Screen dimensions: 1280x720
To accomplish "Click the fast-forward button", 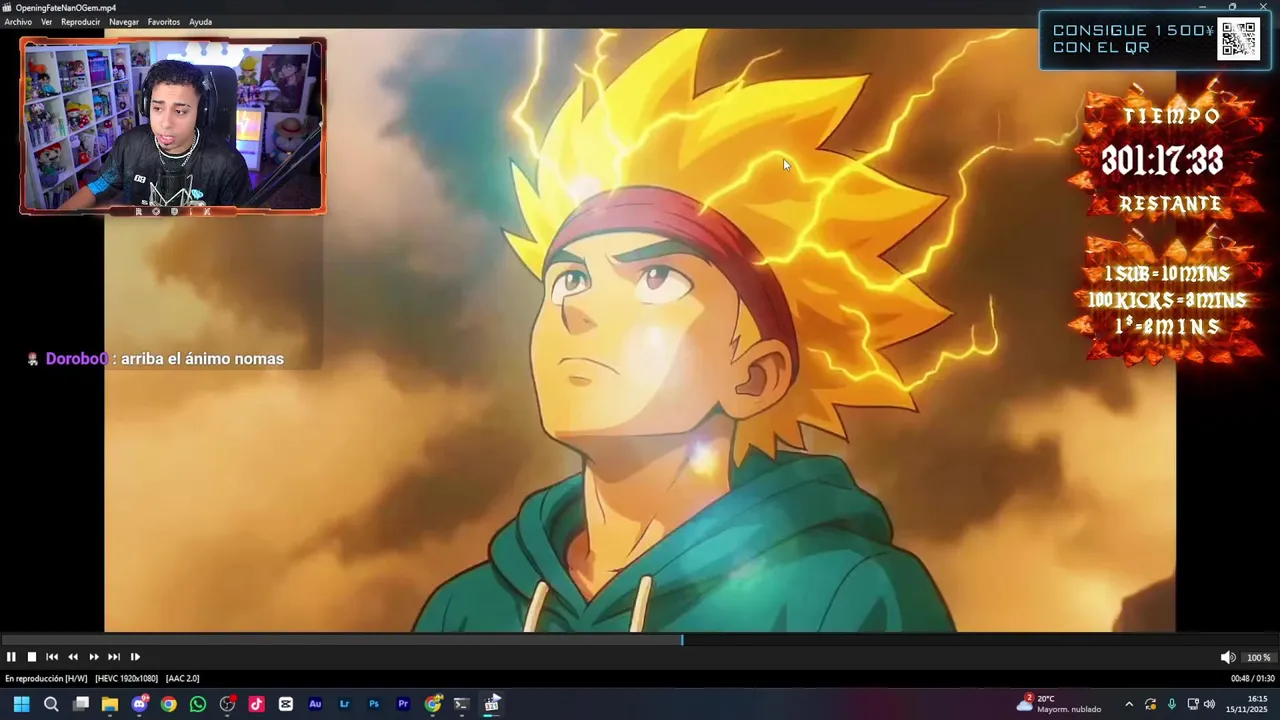I will click(94, 657).
